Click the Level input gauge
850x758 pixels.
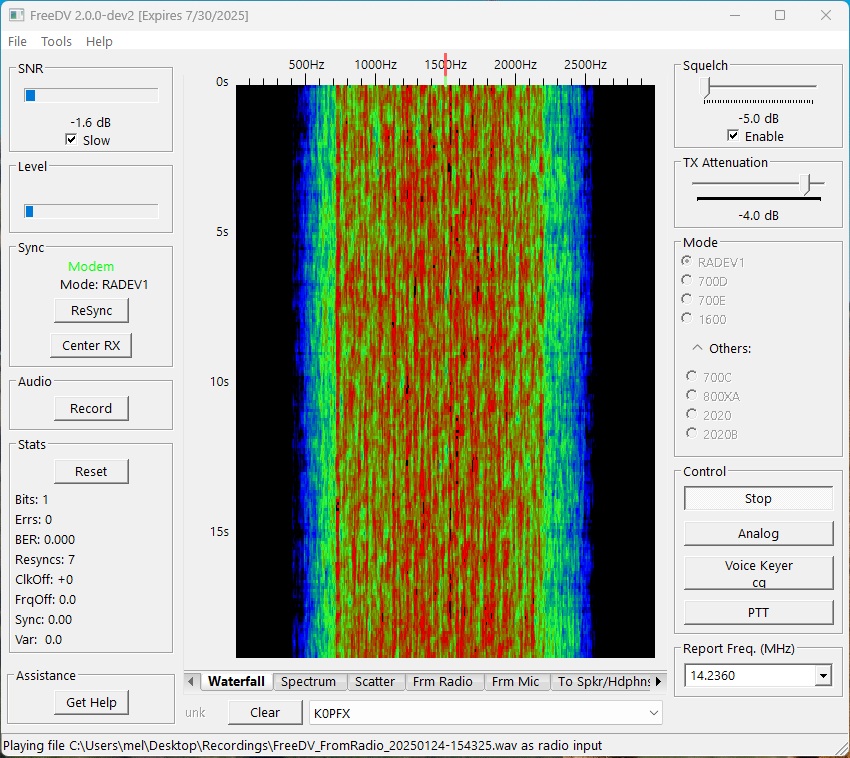(91, 211)
